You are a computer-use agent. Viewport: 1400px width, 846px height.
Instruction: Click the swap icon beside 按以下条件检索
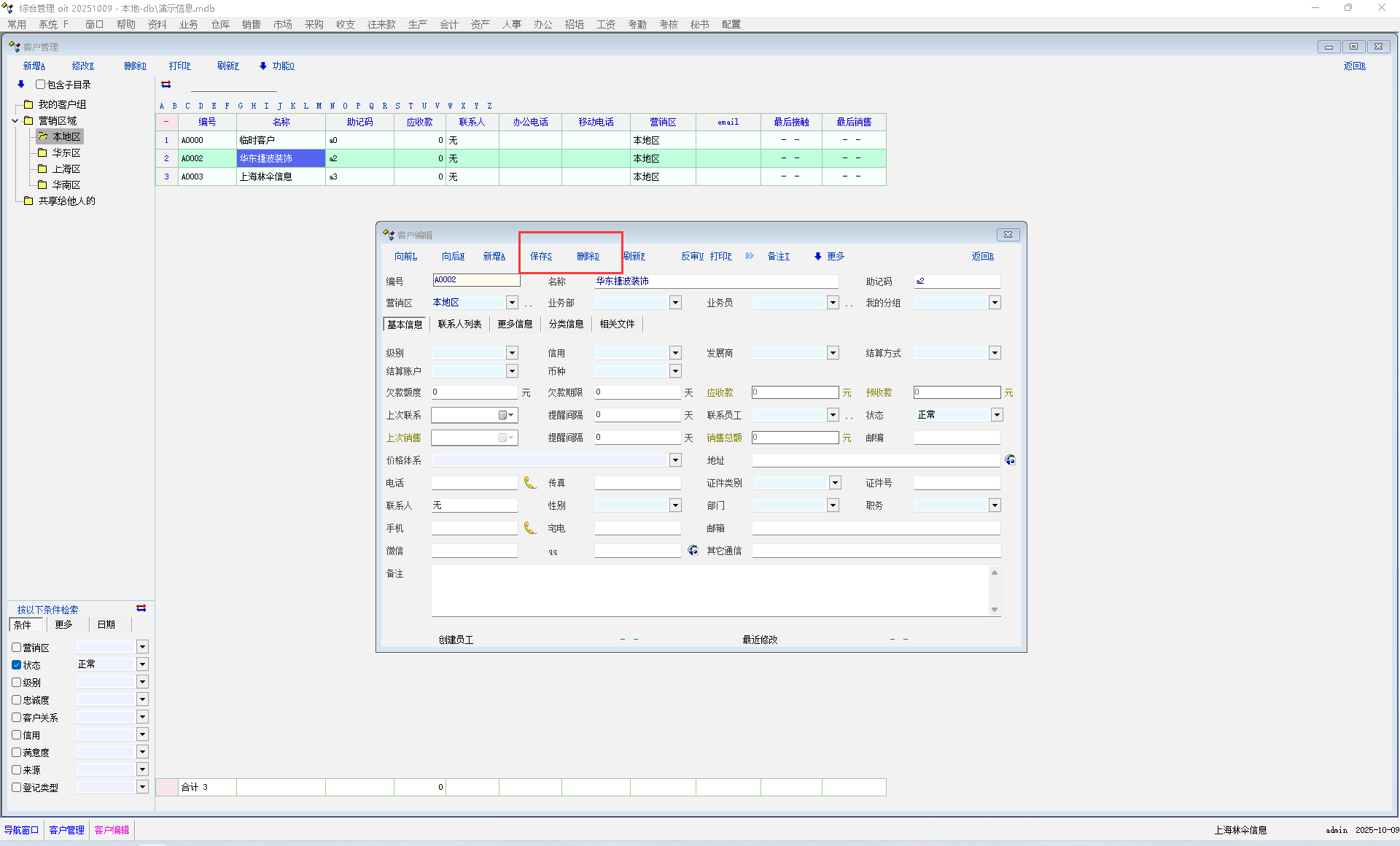click(x=141, y=608)
